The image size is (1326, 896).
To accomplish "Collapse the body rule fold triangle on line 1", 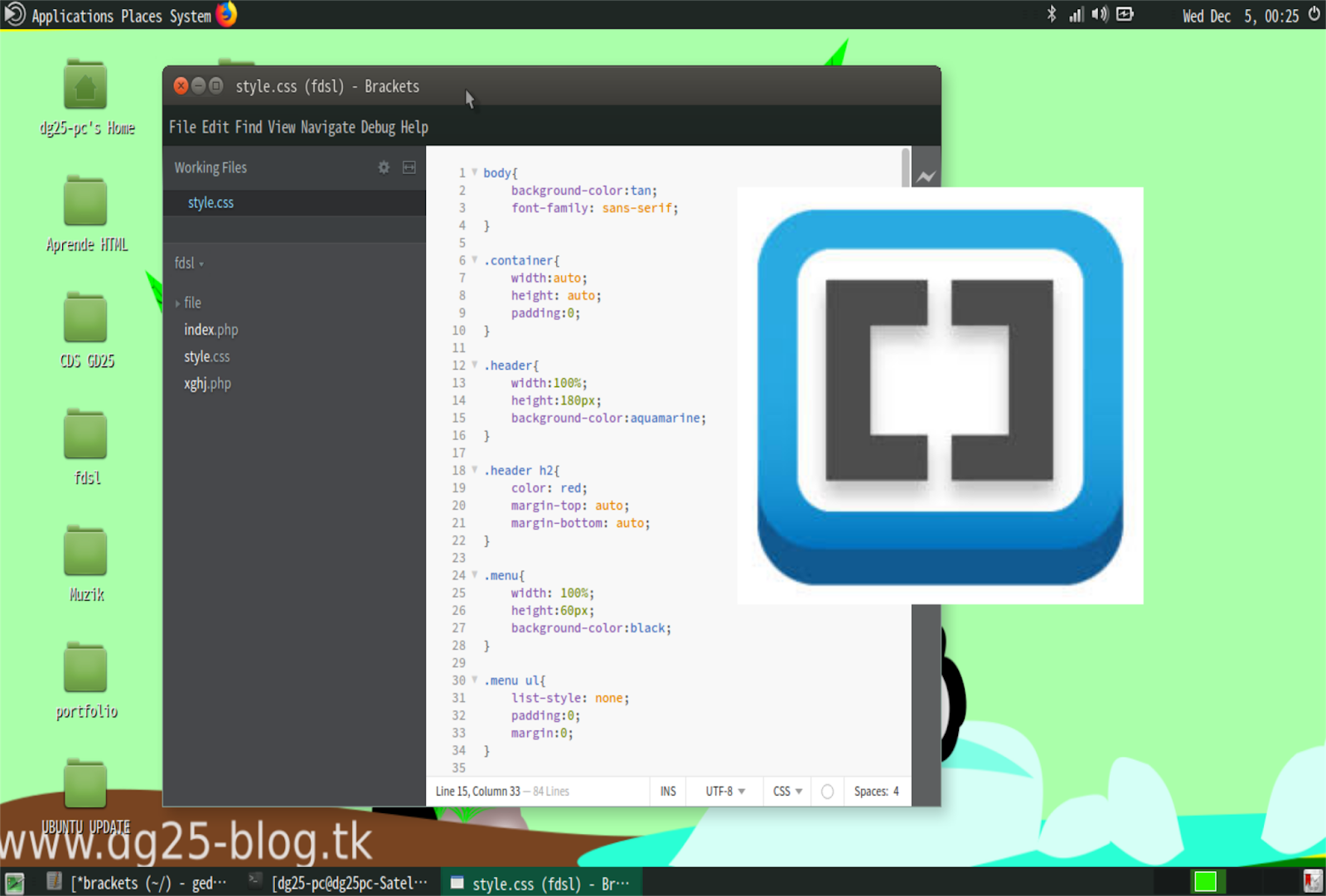I will tap(473, 172).
